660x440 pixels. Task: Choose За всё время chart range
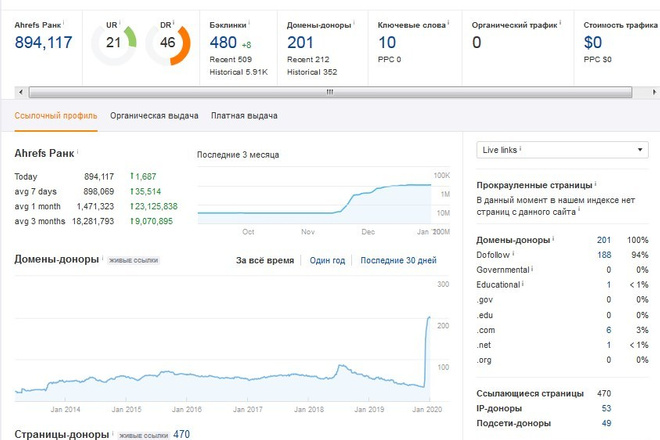[265, 261]
